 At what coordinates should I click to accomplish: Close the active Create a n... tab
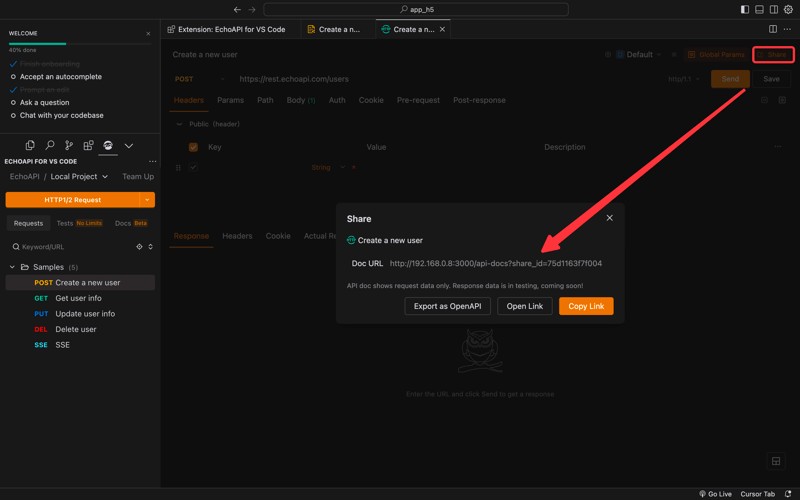coord(442,30)
